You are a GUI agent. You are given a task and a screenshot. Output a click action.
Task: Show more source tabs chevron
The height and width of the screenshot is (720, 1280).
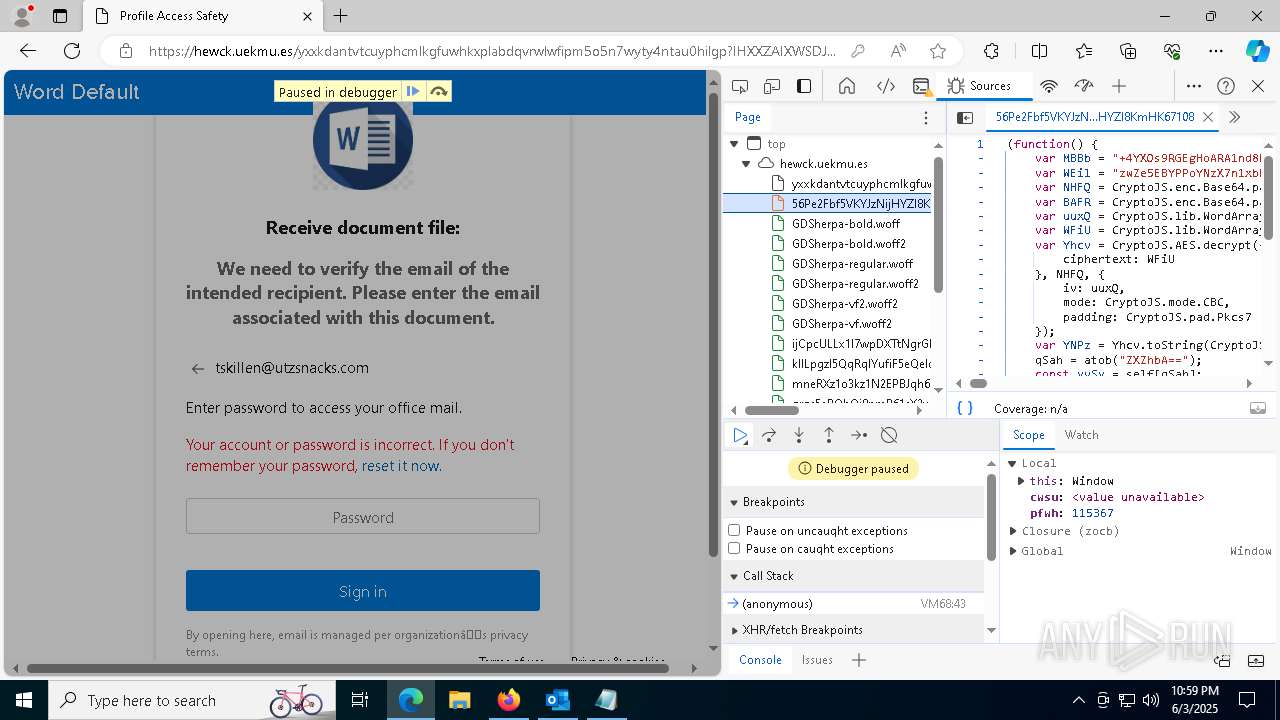[x=1234, y=117]
